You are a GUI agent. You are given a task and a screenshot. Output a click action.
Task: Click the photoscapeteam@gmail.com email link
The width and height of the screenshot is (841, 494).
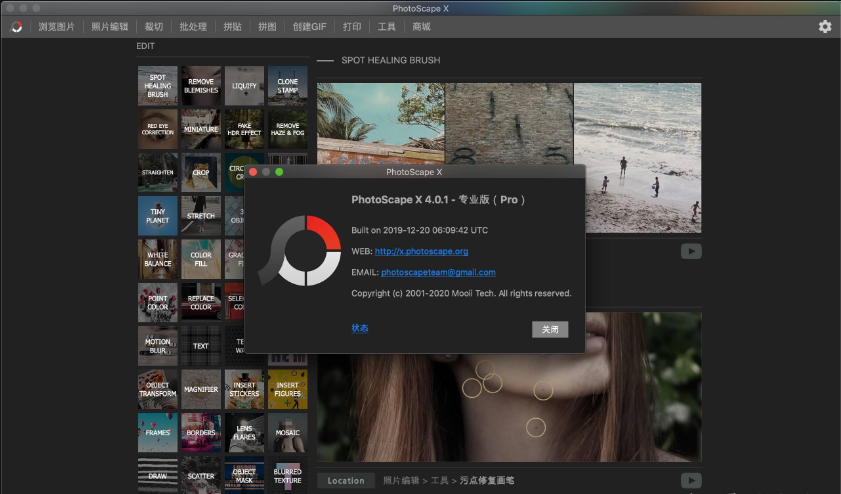click(x=438, y=272)
